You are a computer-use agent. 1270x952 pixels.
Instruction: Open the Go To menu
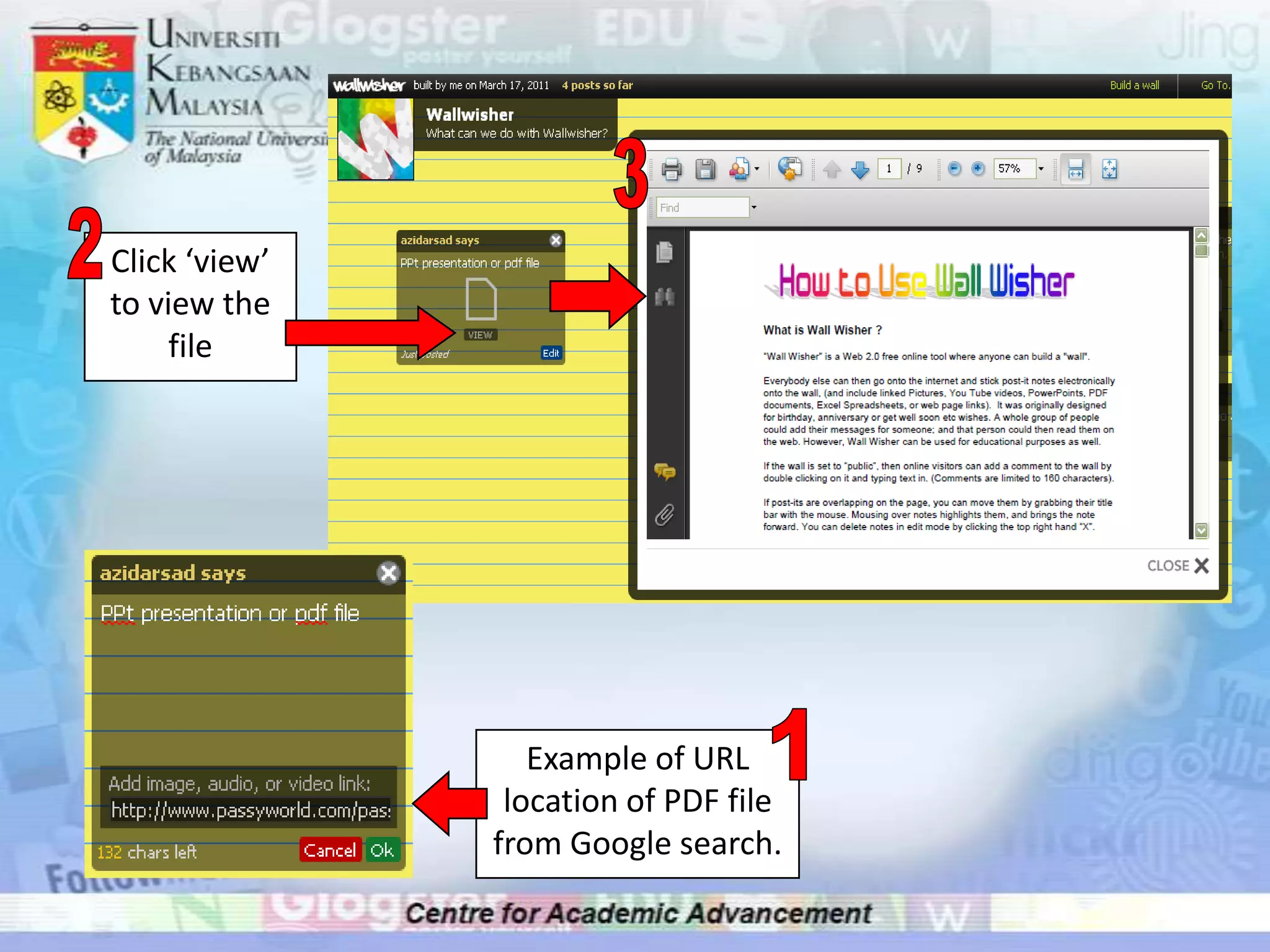1215,86
